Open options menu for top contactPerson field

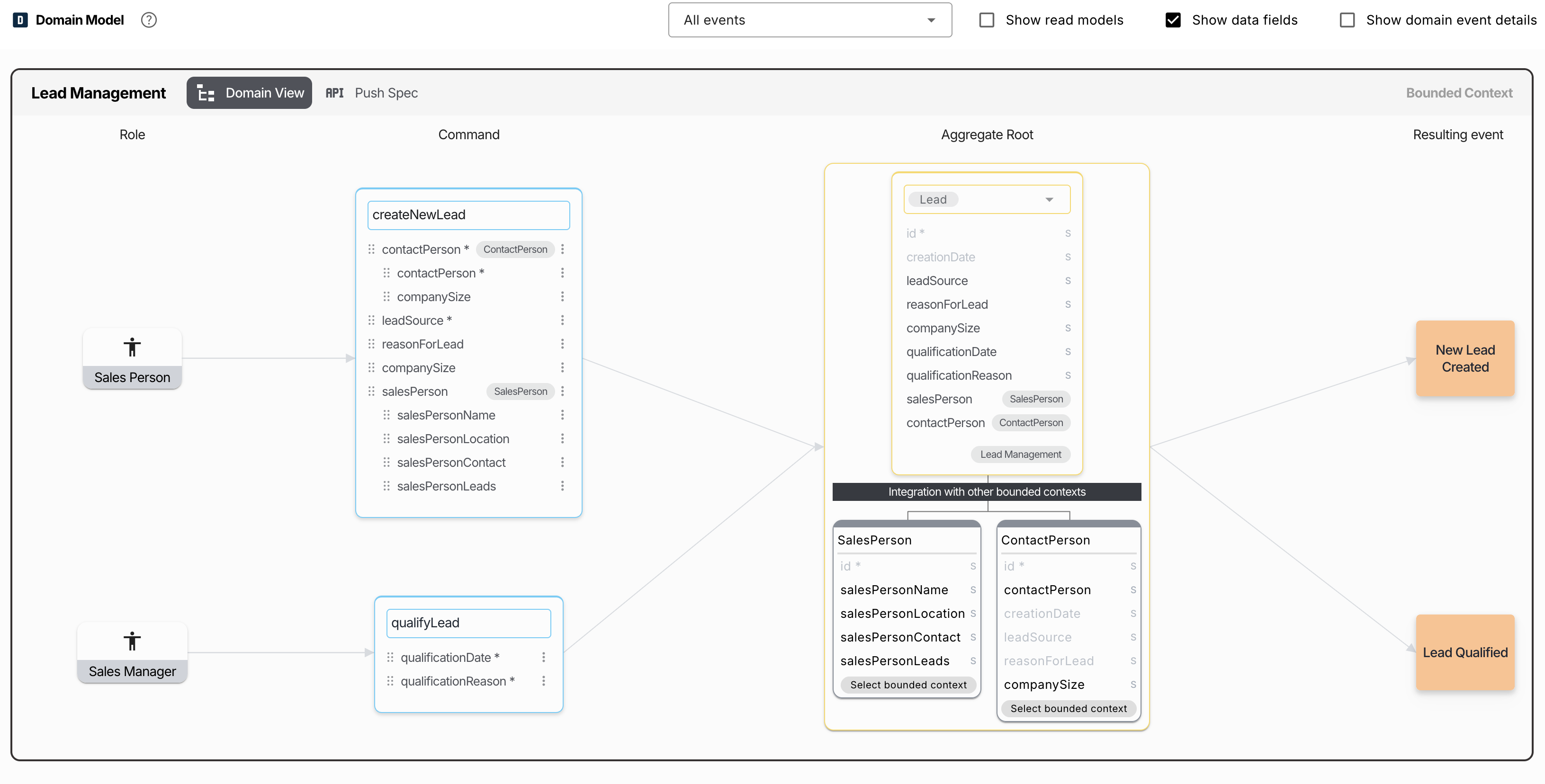(563, 249)
